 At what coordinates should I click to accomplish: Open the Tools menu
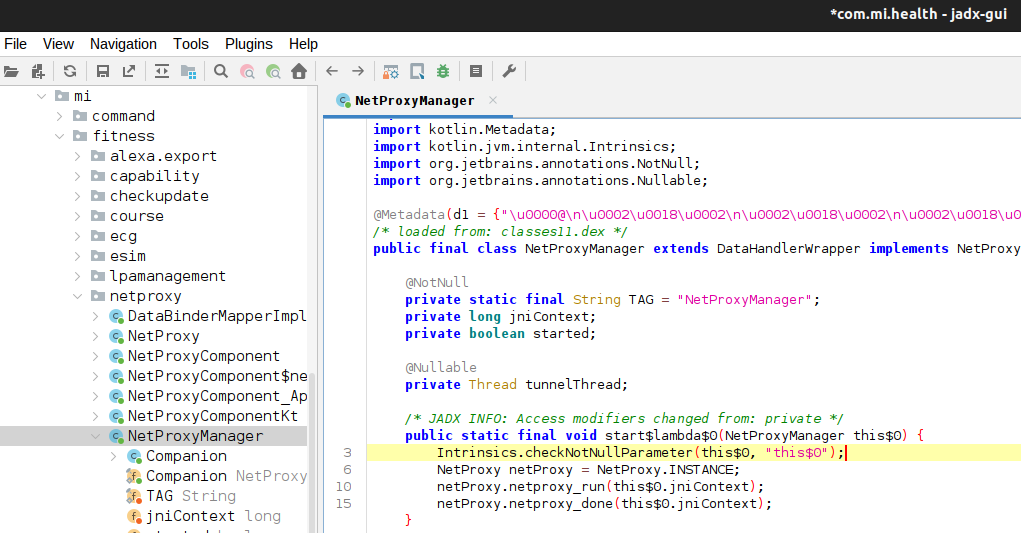click(x=191, y=44)
